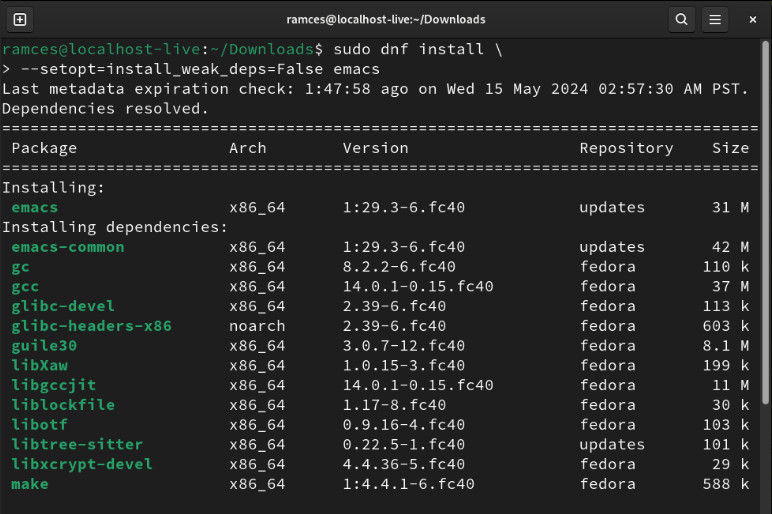This screenshot has width=772, height=514.
Task: Click version 1.17-8.fc40 of liblockfile
Action: pos(394,405)
